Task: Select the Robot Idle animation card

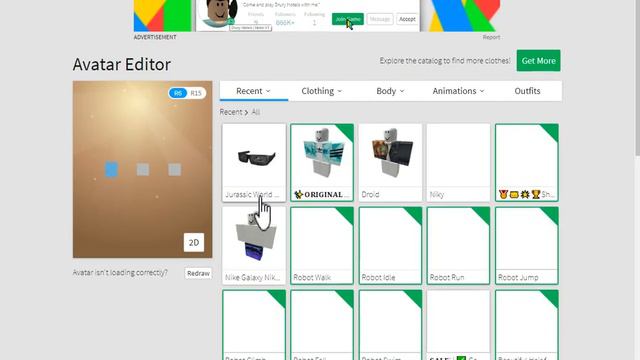Action: pyautogui.click(x=390, y=245)
